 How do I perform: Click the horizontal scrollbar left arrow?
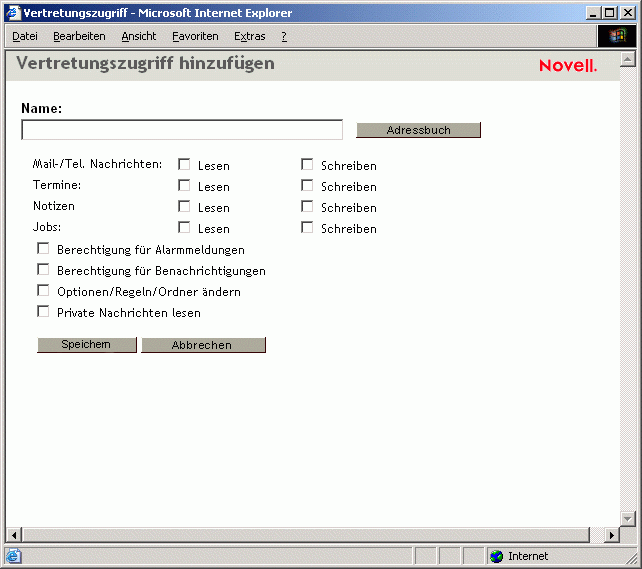[14, 535]
